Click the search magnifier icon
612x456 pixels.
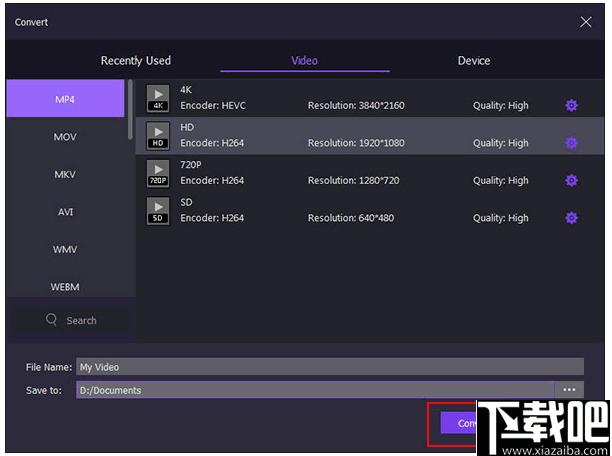click(51, 320)
